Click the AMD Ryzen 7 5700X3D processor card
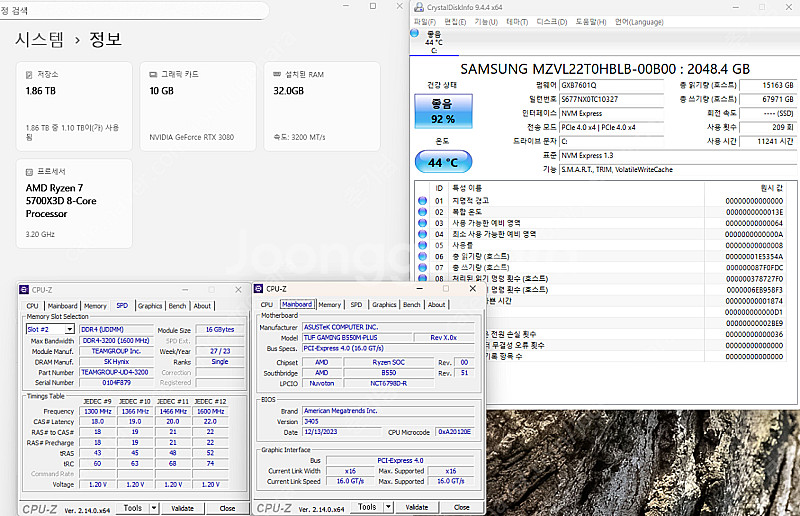The width and height of the screenshot is (800, 516). pyautogui.click(x=74, y=203)
